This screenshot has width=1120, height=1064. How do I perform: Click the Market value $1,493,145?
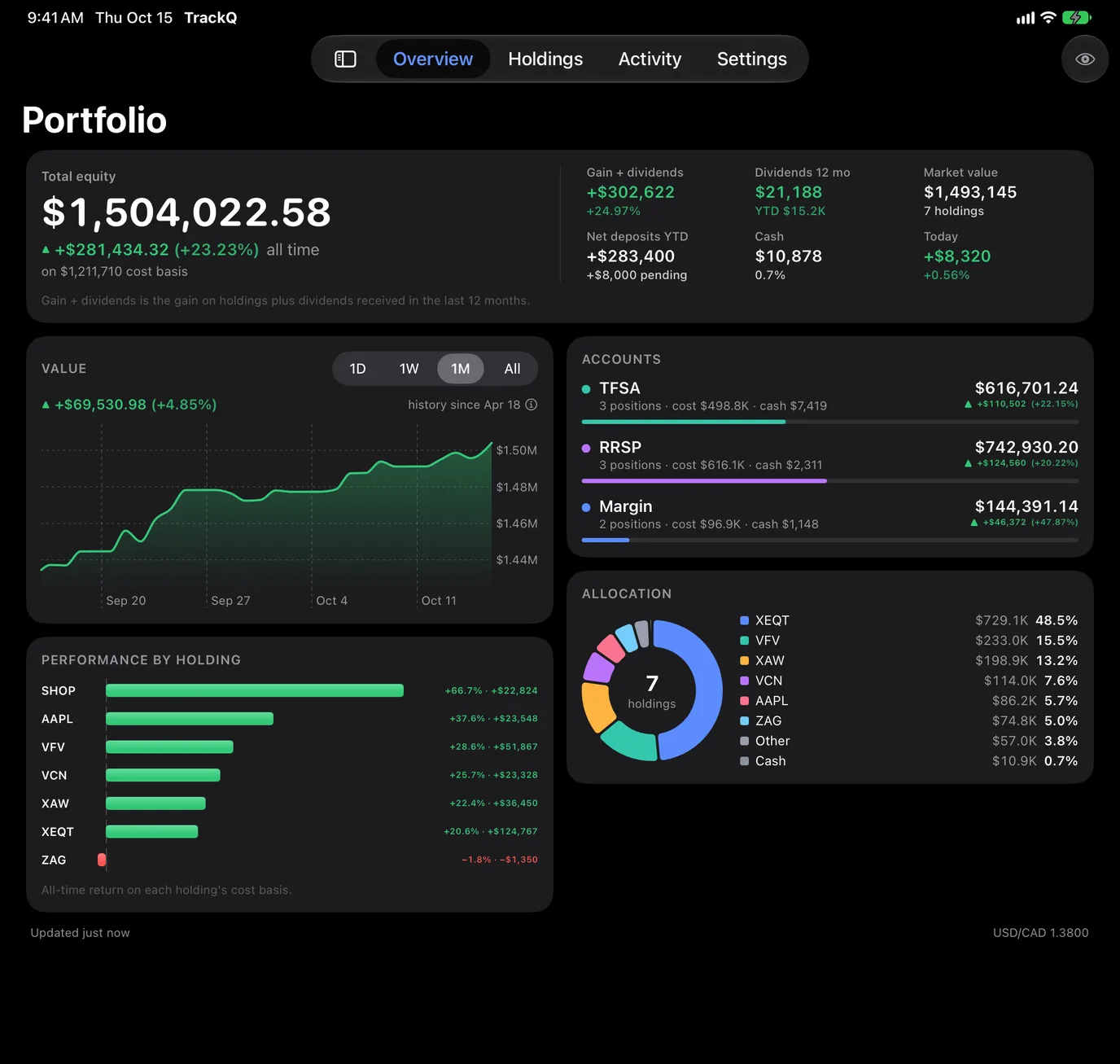(x=970, y=192)
